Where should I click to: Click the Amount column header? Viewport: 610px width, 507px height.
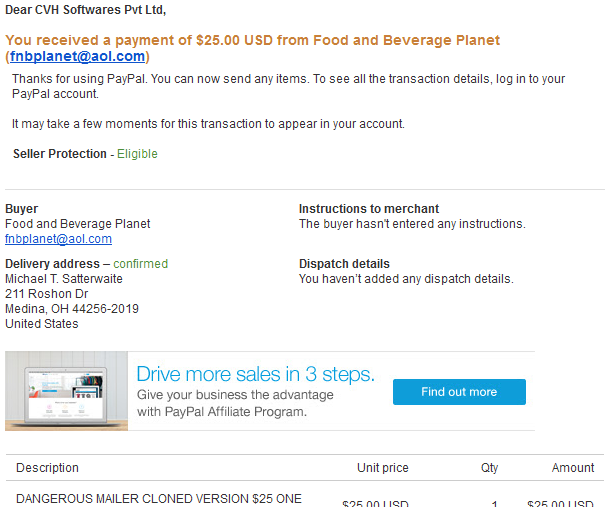[572, 468]
